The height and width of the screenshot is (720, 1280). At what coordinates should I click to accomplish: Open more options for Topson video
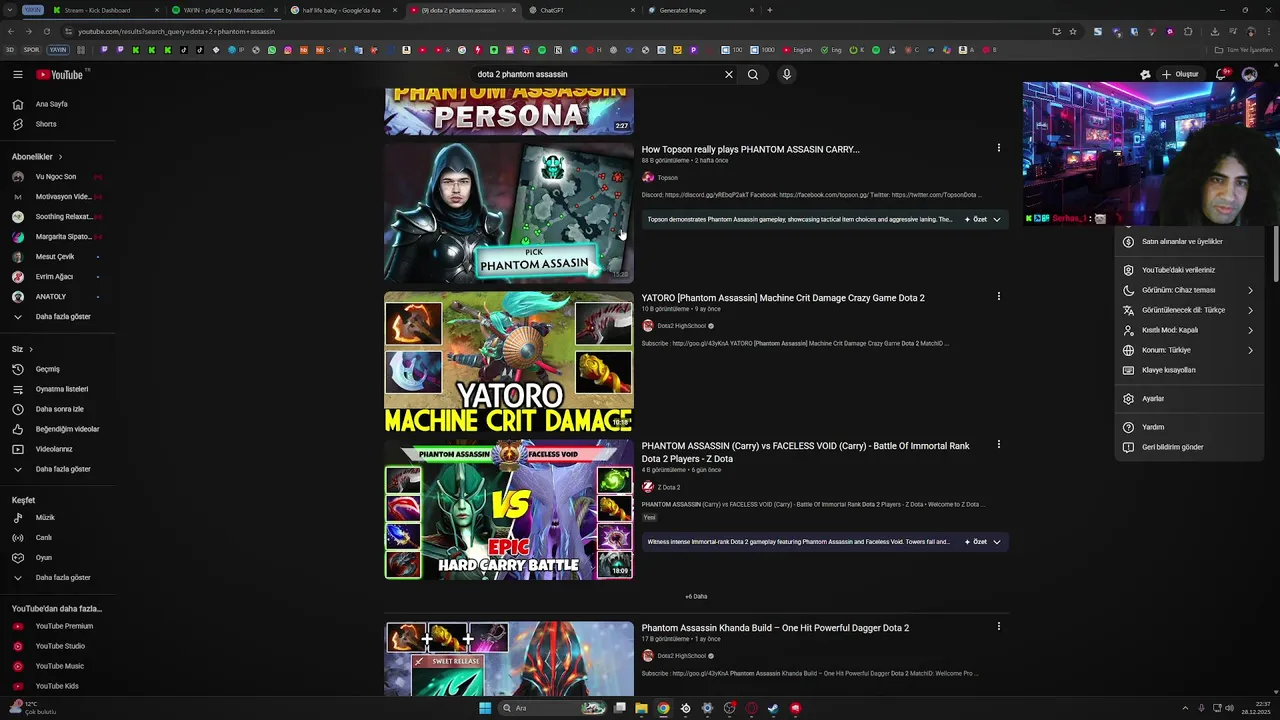click(x=998, y=148)
